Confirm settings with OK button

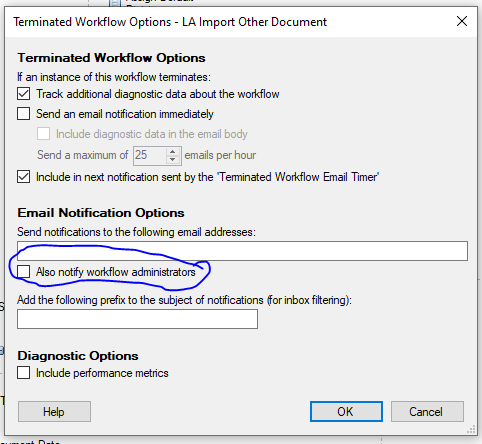tap(346, 412)
